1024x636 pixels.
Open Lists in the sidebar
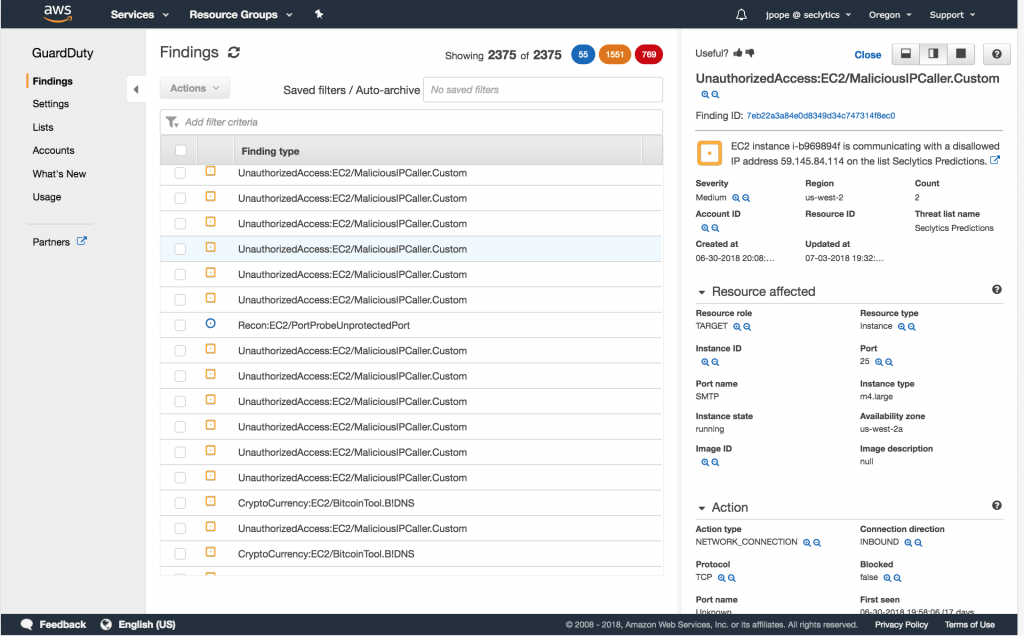43,127
